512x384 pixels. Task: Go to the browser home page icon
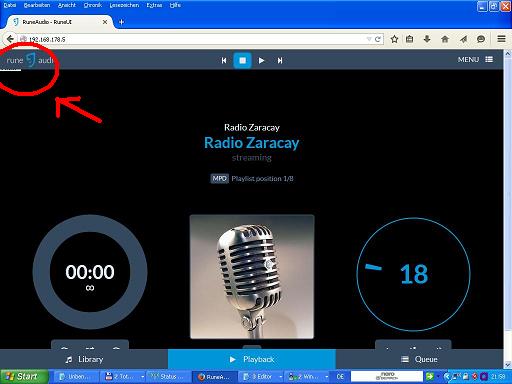click(445, 39)
